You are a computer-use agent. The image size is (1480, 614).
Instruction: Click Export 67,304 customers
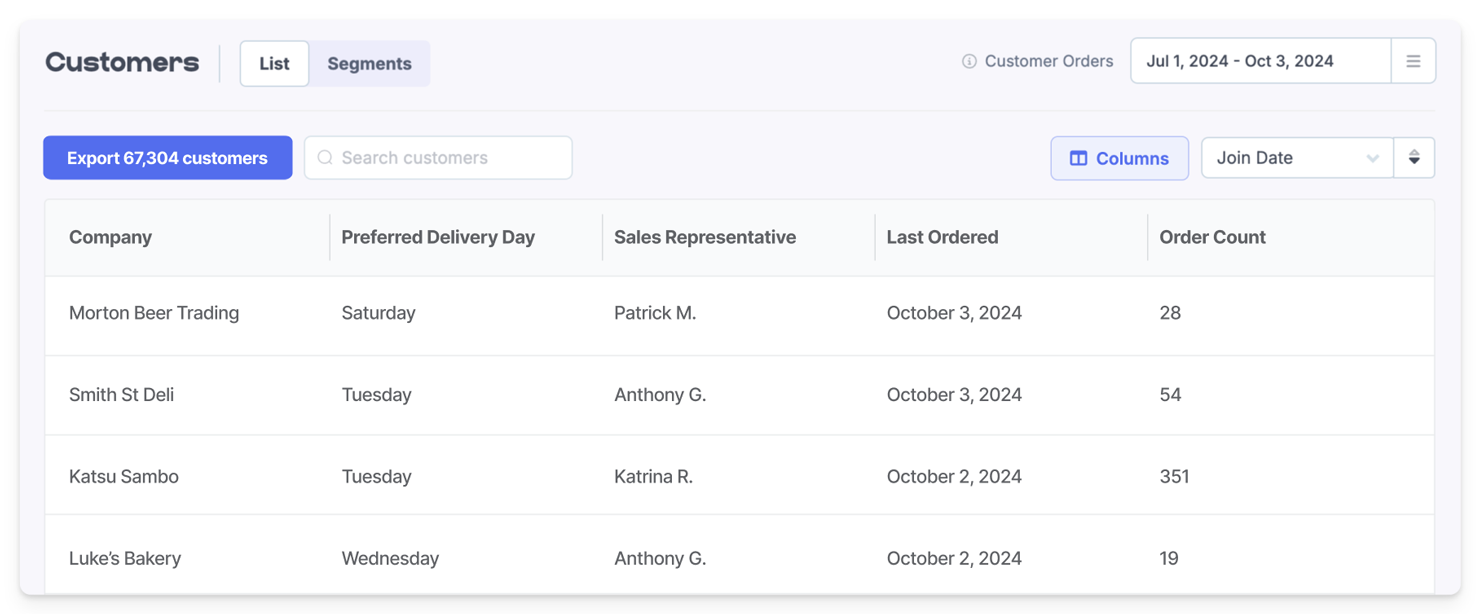tap(167, 157)
